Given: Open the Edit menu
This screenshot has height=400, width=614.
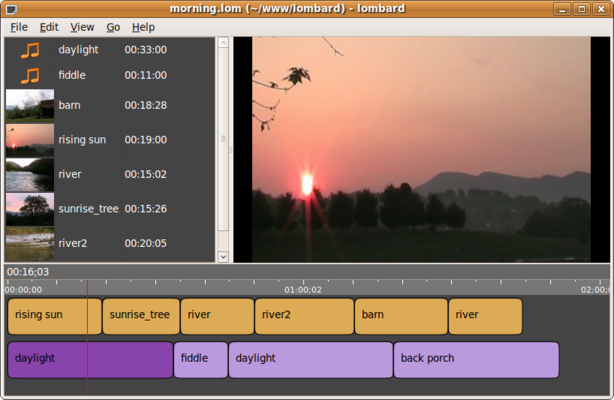Looking at the screenshot, I should click(49, 27).
